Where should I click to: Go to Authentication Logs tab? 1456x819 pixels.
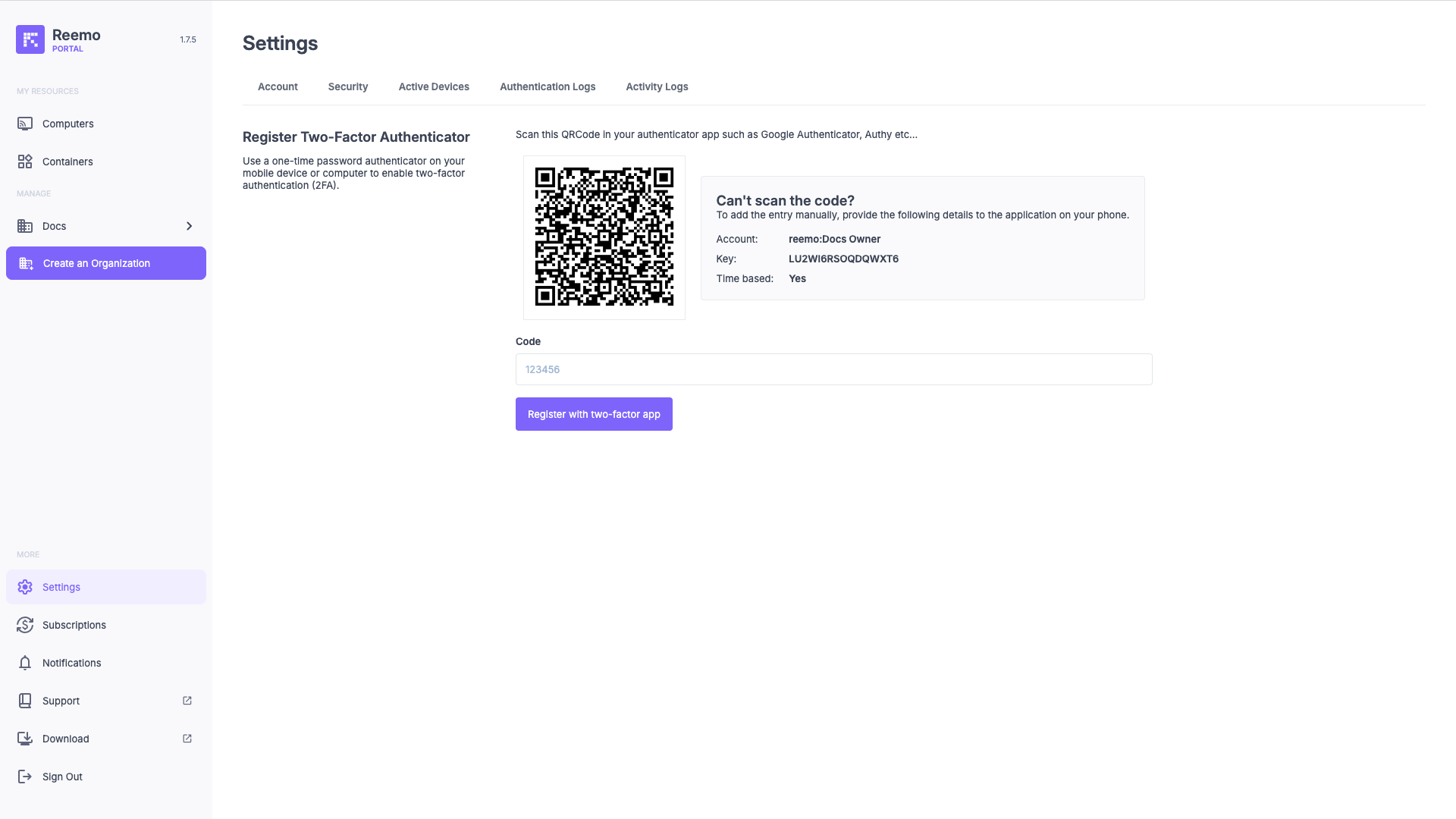(548, 86)
